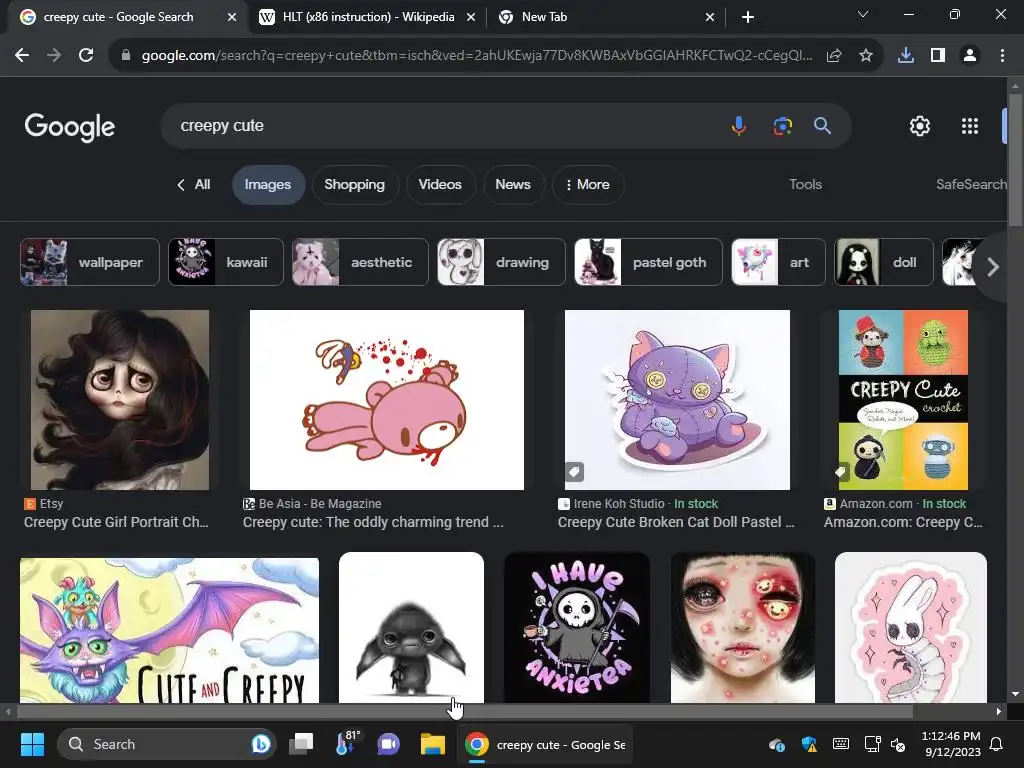Switch to News results
Image resolution: width=1024 pixels, height=768 pixels.
click(x=513, y=185)
